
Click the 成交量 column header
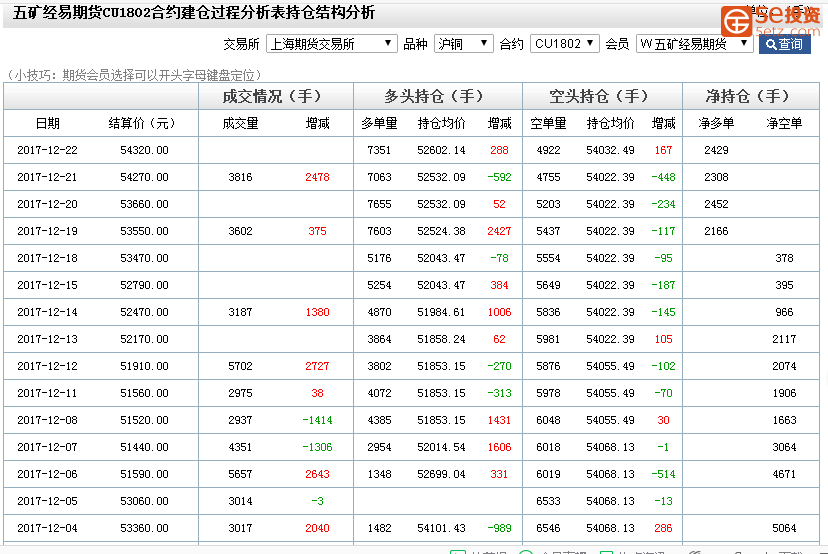[x=240, y=124]
